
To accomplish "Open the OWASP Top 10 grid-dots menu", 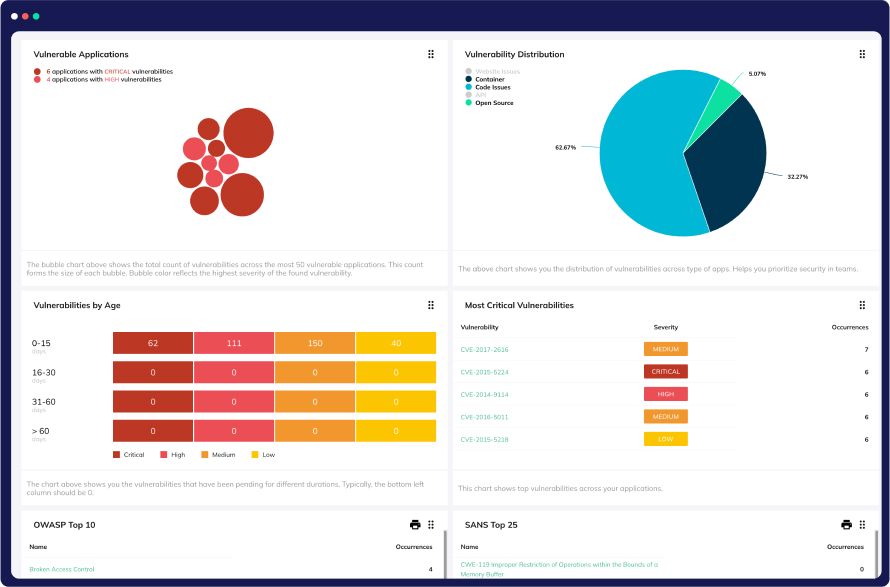I will pos(431,524).
